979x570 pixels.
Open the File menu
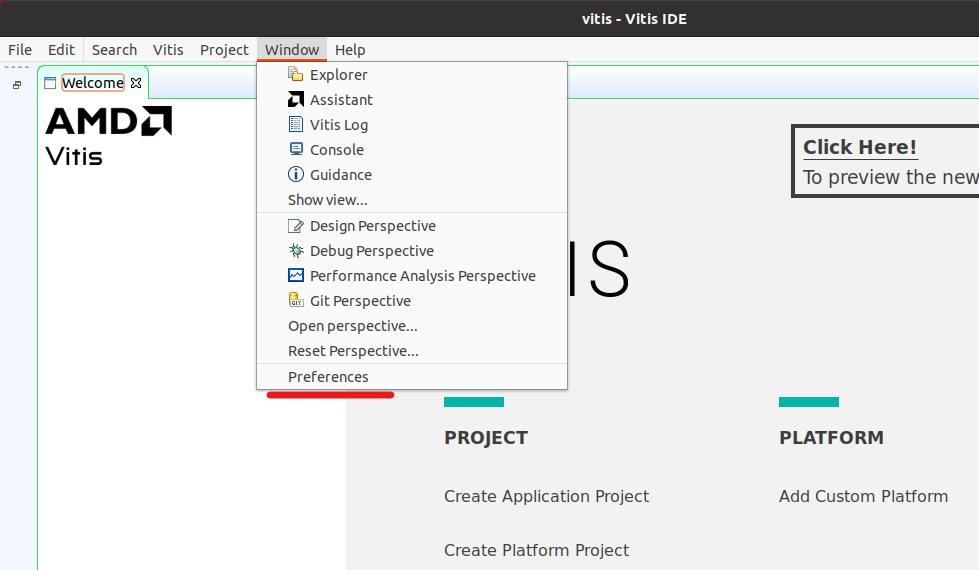tap(20, 50)
